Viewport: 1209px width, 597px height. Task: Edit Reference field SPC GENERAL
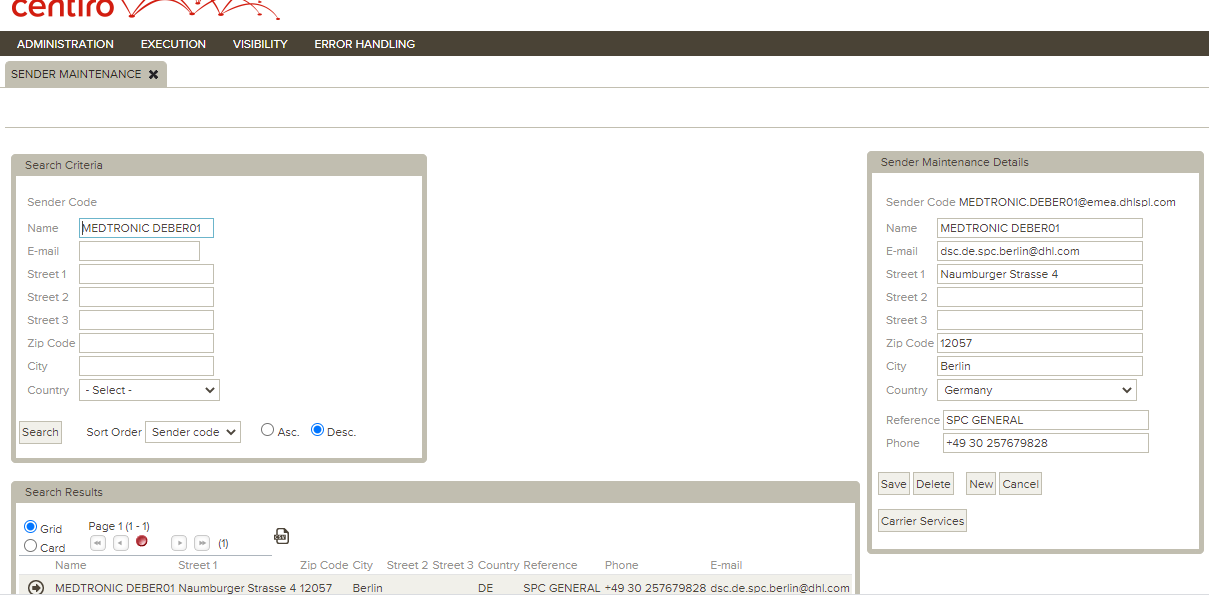[x=1046, y=420]
